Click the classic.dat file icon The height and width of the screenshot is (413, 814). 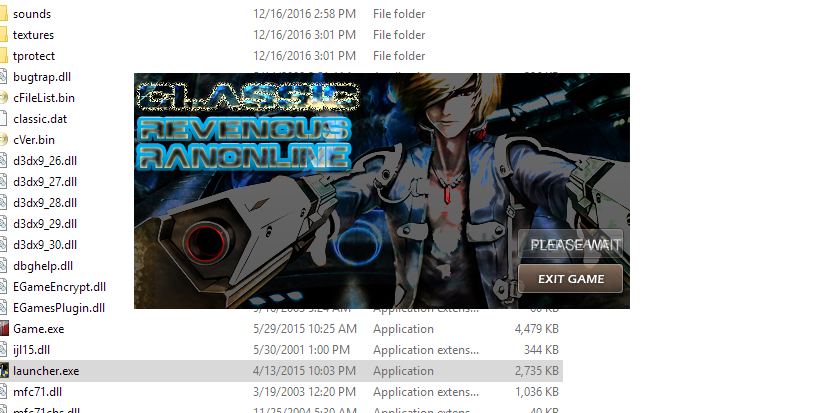(4, 118)
